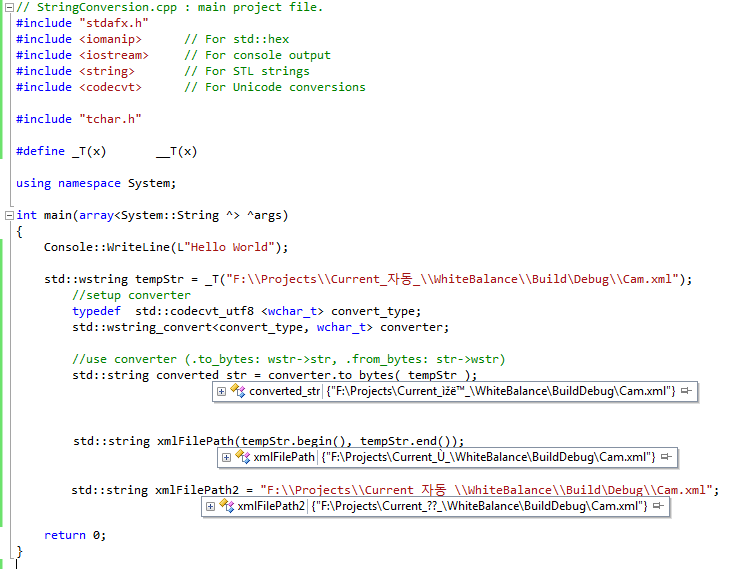749x569 pixels.
Task: Click the Console::WriteLine Hello World line
Action: [x=166, y=247]
